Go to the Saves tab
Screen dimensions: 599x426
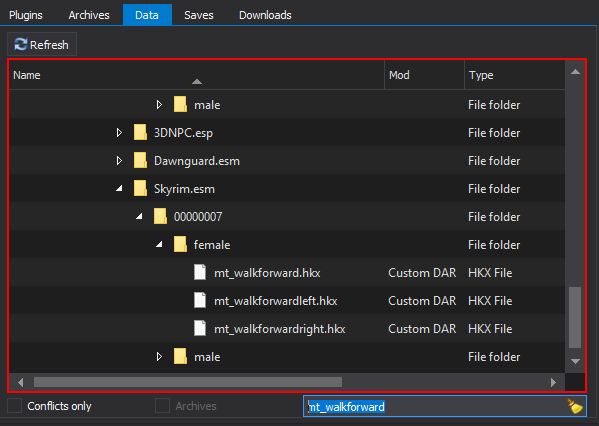(x=199, y=15)
